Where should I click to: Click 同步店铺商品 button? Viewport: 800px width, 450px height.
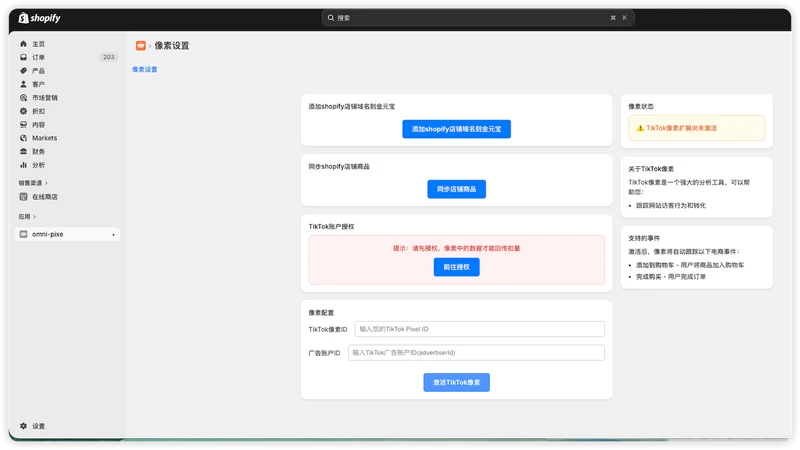click(457, 189)
